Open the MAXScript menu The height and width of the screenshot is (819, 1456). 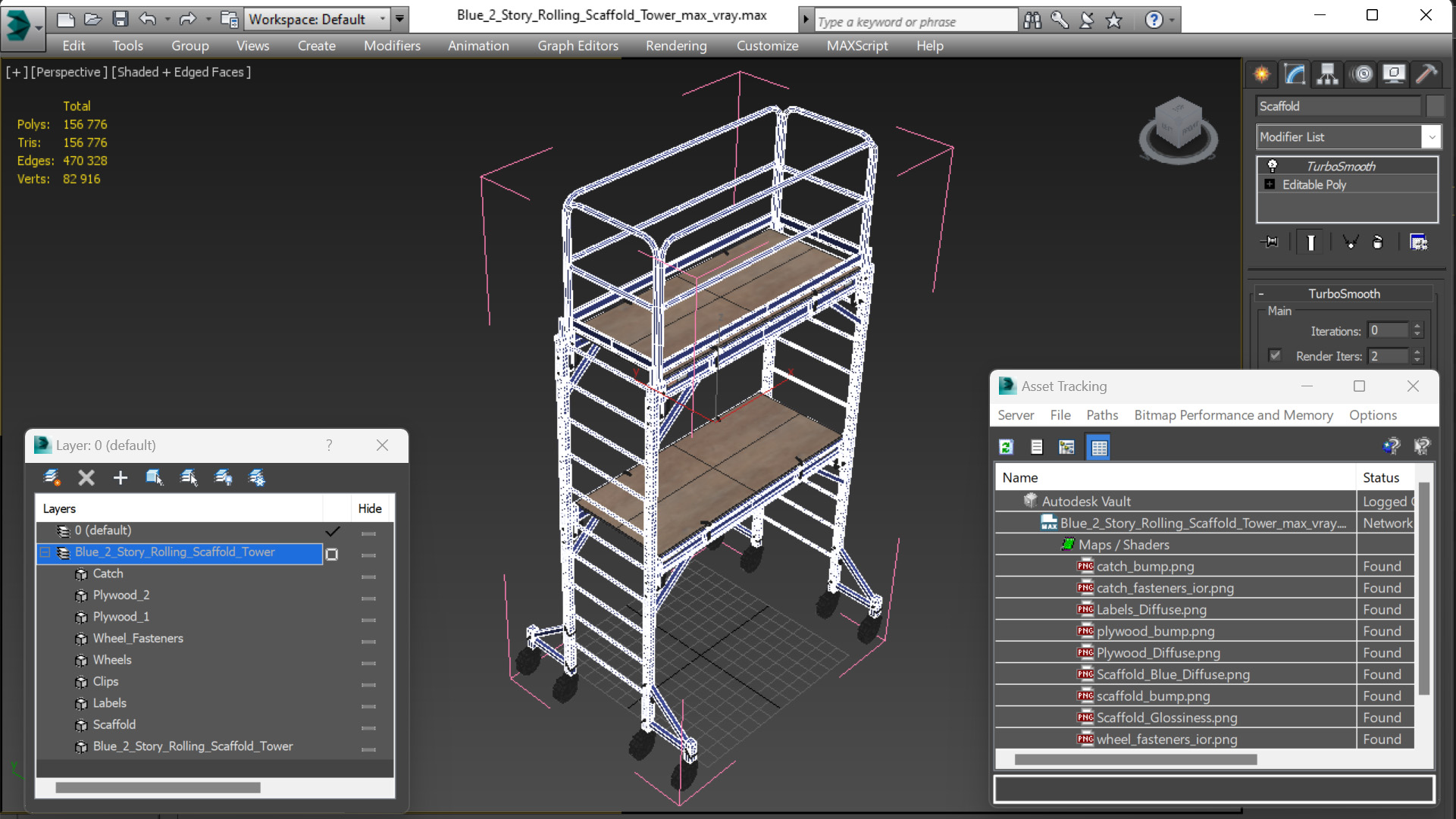pyautogui.click(x=857, y=45)
